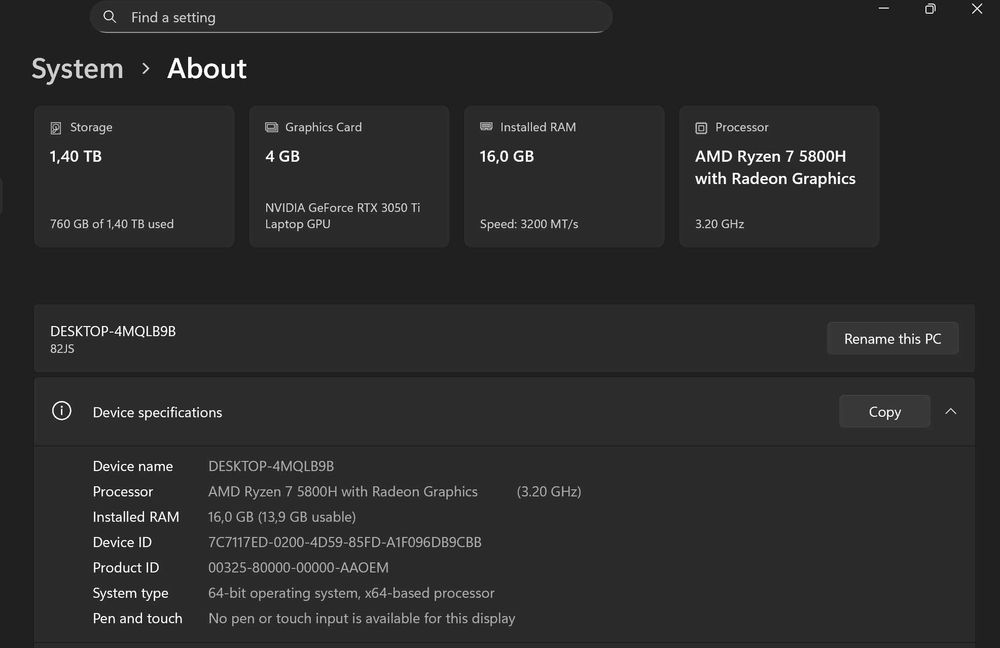The width and height of the screenshot is (1000, 648).
Task: Click the magnifier icon in the search box
Action: pyautogui.click(x=110, y=17)
